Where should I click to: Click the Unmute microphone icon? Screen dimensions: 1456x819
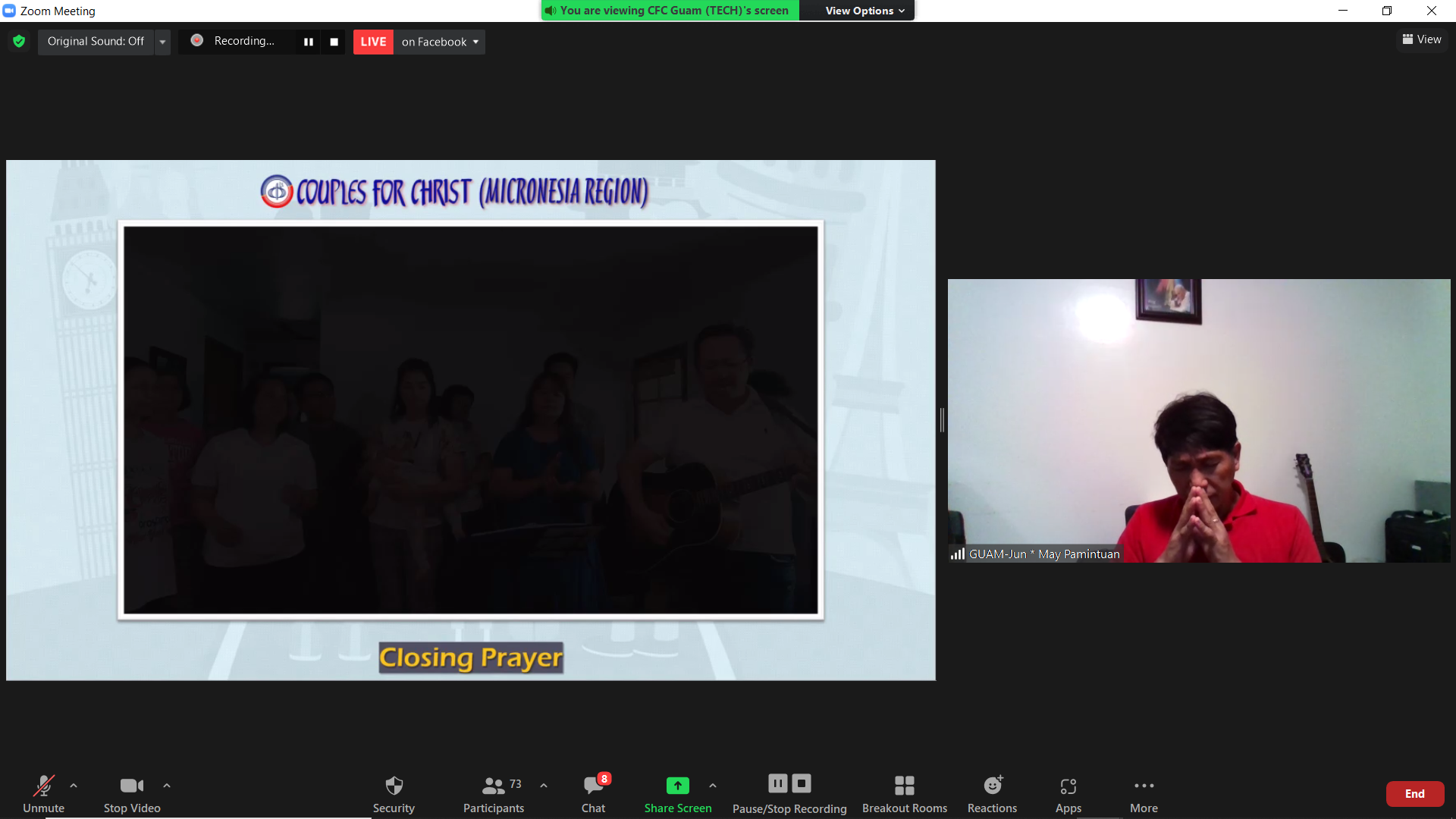[44, 786]
